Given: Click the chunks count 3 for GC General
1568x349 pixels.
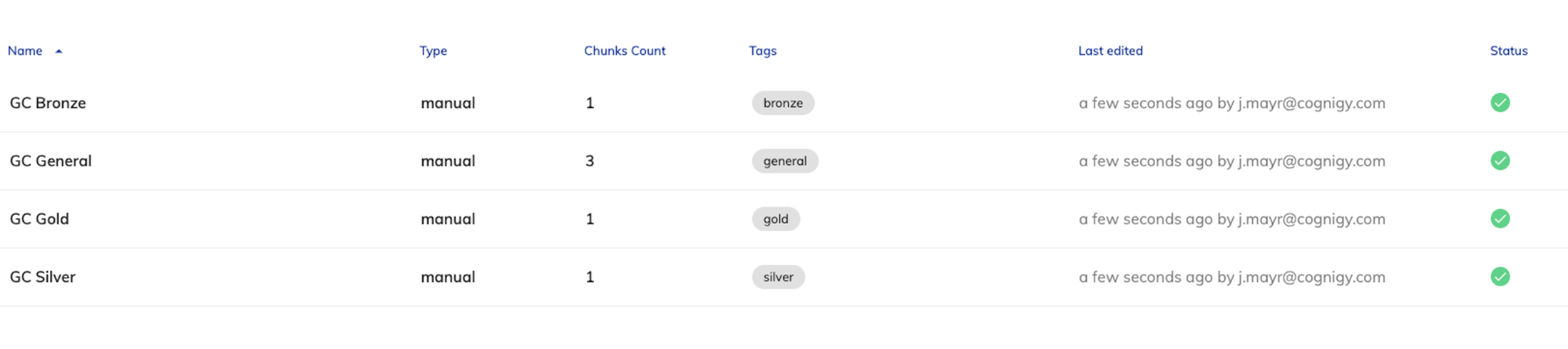Looking at the screenshot, I should tap(590, 161).
